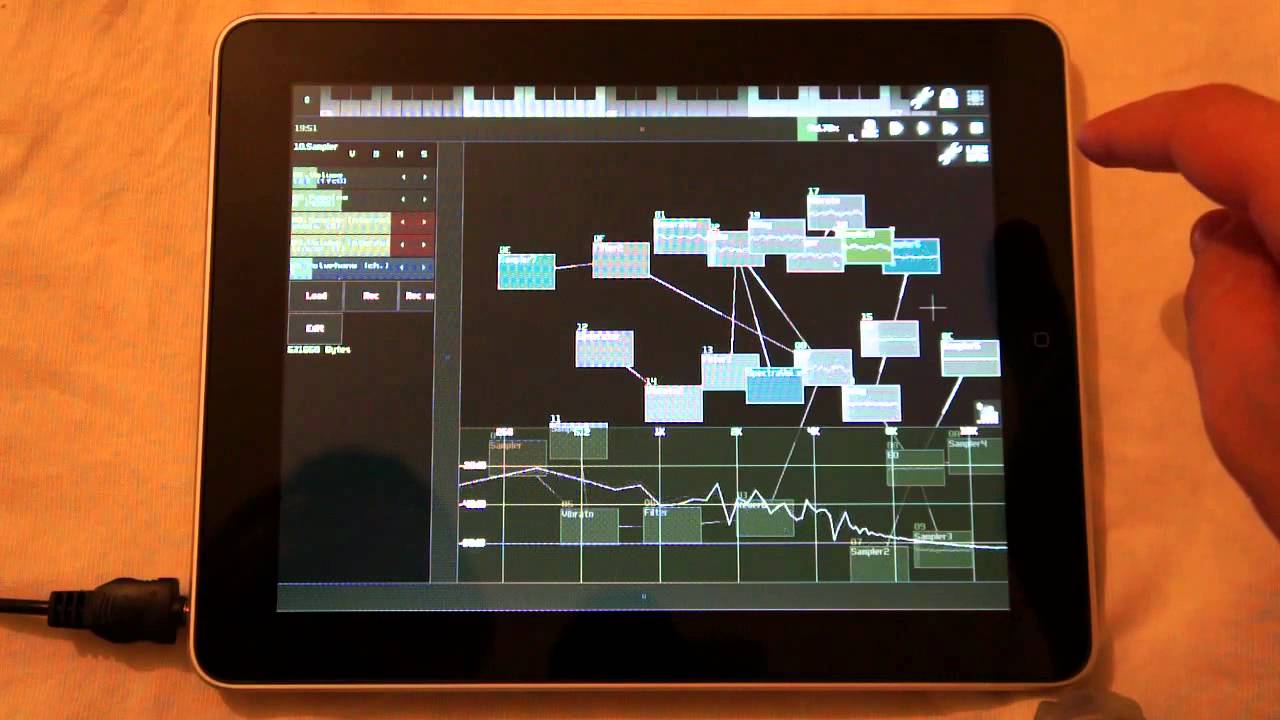Open the wrench menu above the module view

949,154
